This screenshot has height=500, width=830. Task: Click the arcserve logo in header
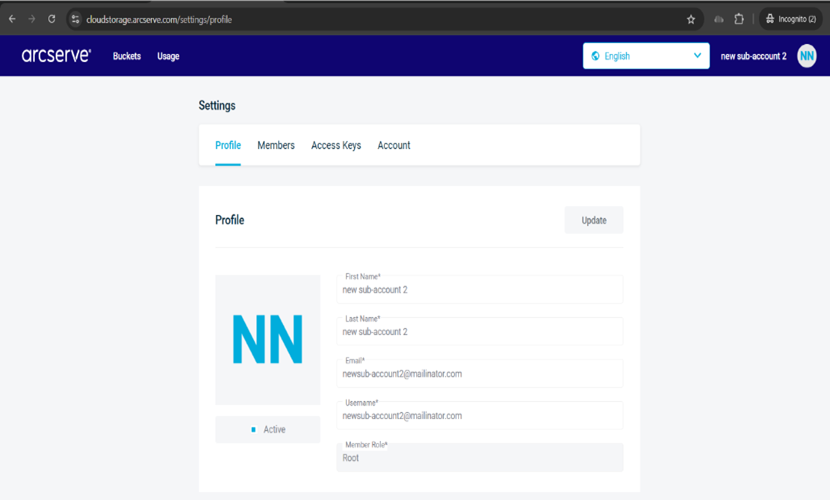(56, 56)
